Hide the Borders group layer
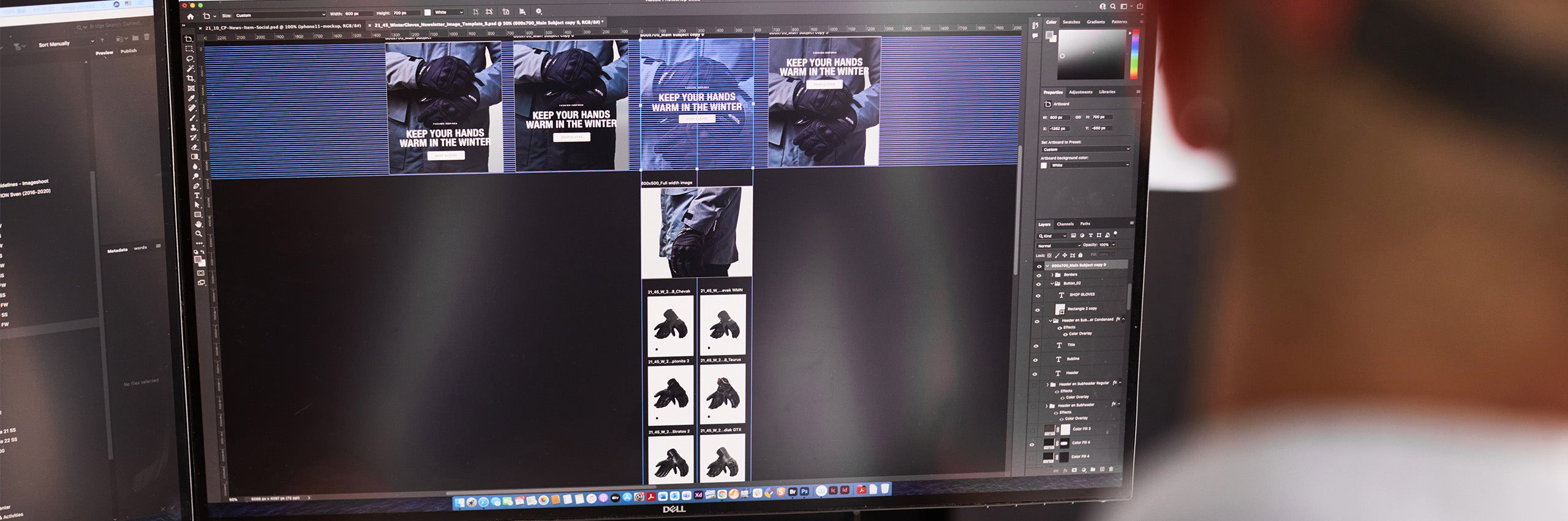Image resolution: width=1568 pixels, height=521 pixels. coord(1038,275)
